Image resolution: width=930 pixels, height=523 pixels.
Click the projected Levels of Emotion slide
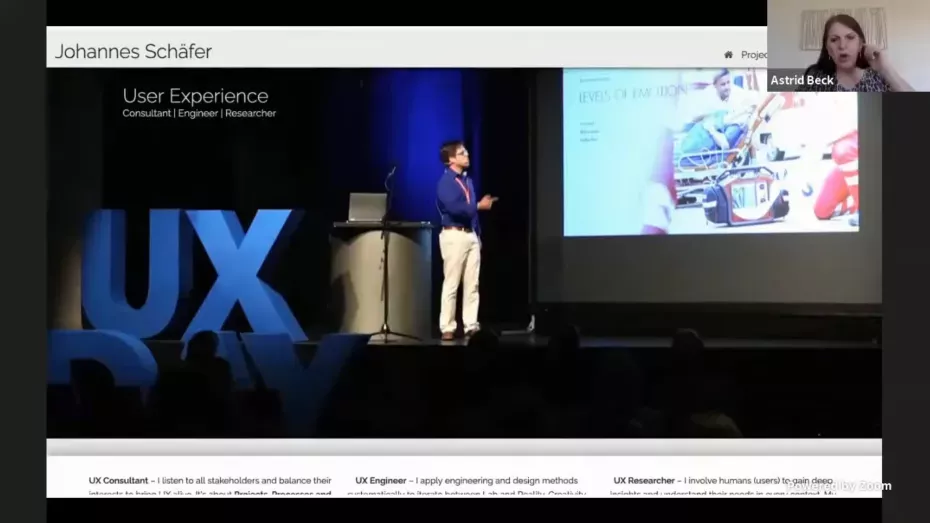point(709,151)
